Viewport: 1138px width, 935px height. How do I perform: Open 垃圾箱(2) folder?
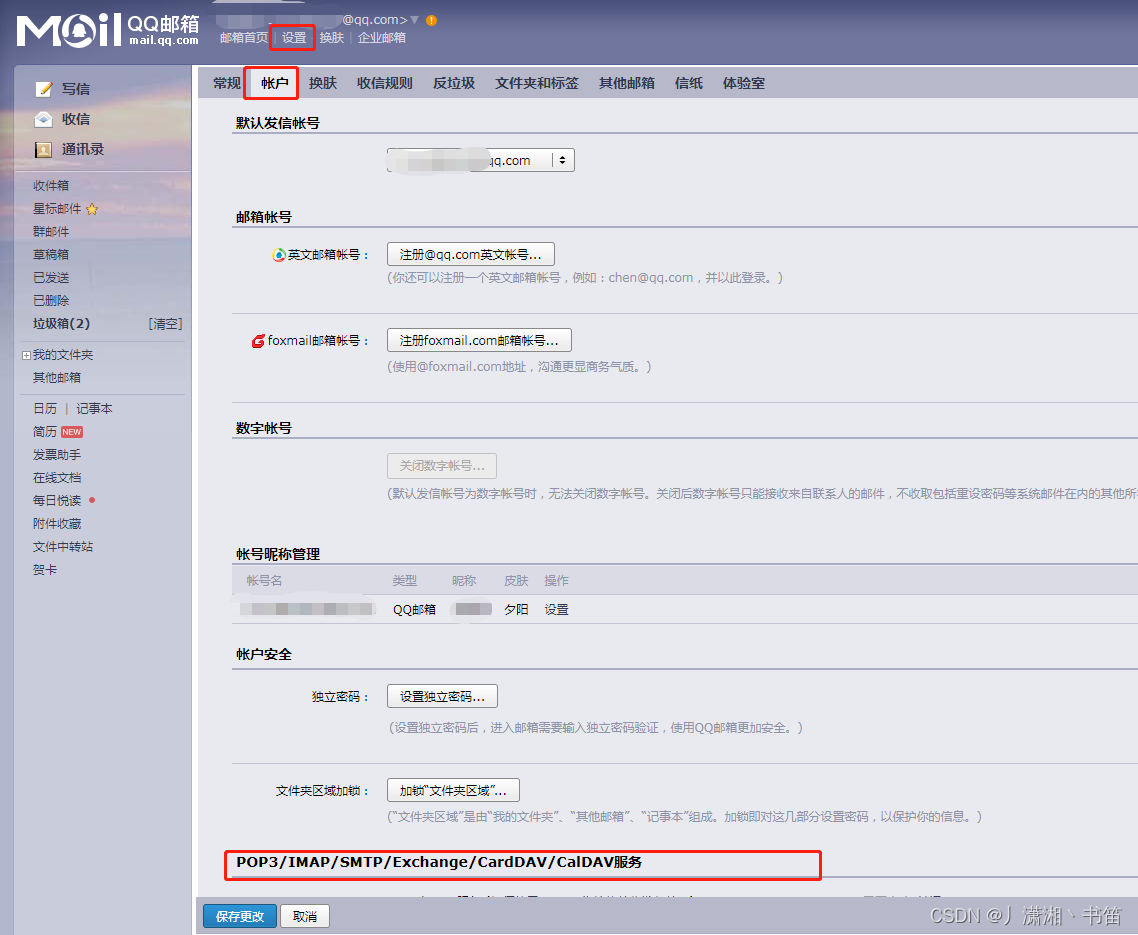pyautogui.click(x=62, y=324)
